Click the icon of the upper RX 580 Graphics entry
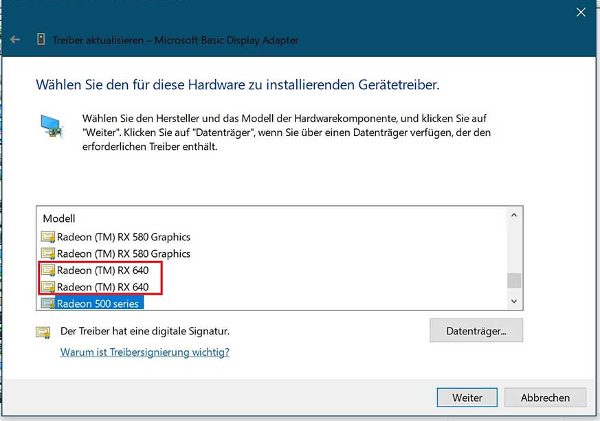Viewport: 600px width, 421px height. pyautogui.click(x=47, y=237)
